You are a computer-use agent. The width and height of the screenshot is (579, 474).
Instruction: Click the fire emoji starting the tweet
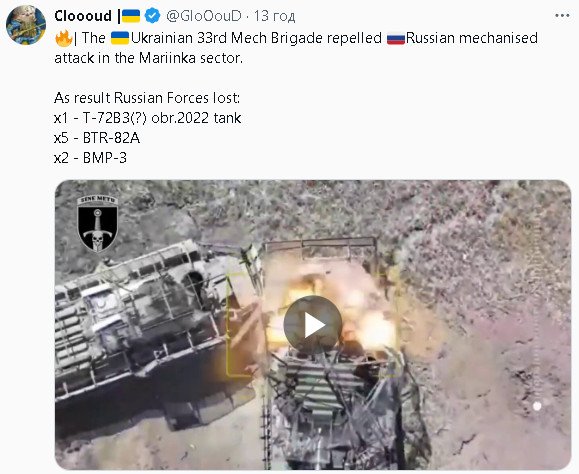tap(64, 38)
